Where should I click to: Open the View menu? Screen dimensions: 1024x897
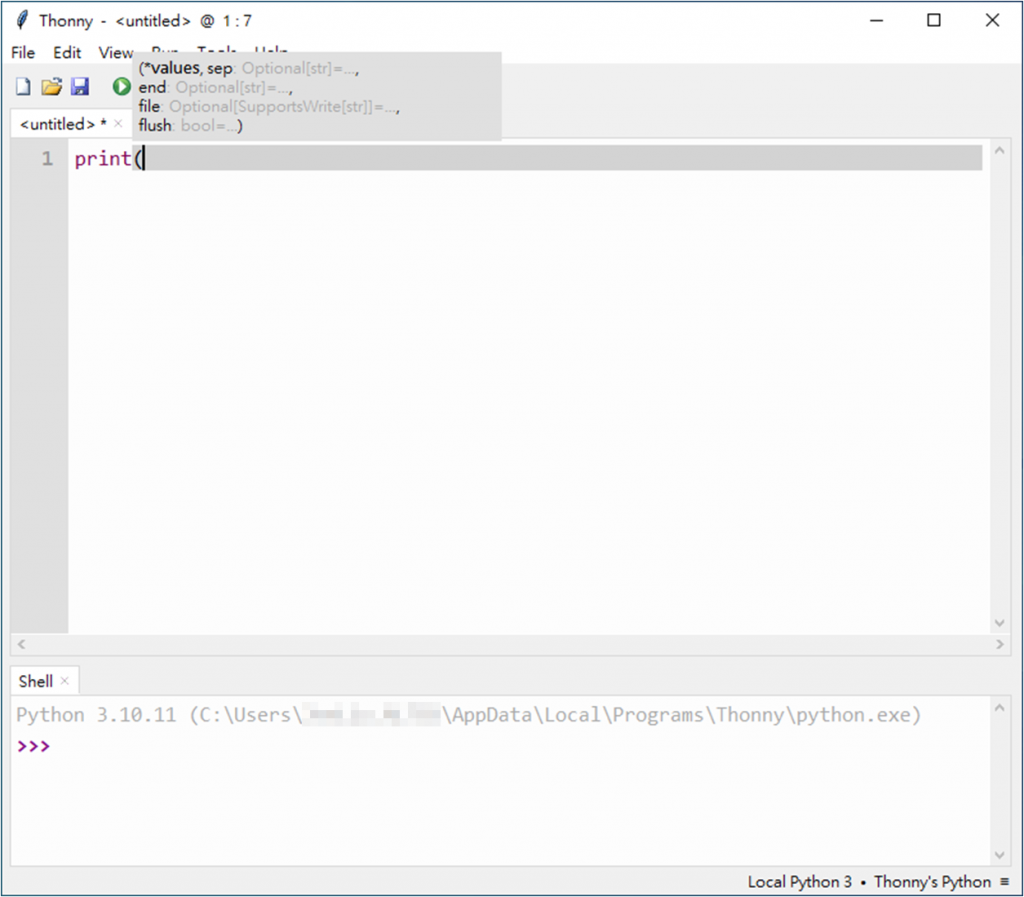116,52
